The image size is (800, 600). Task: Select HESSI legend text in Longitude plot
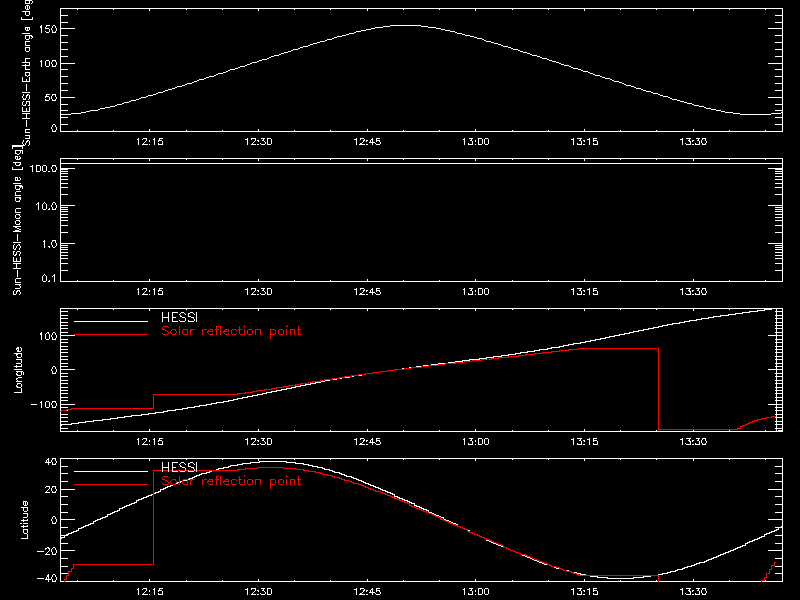(179, 317)
